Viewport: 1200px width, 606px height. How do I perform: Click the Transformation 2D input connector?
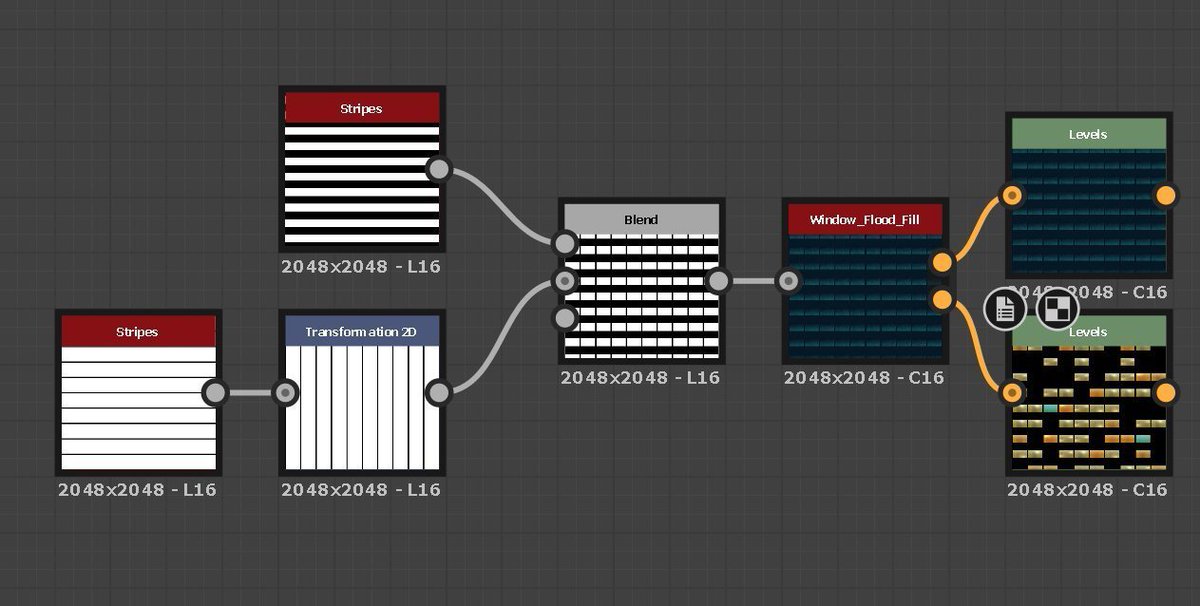pyautogui.click(x=285, y=393)
